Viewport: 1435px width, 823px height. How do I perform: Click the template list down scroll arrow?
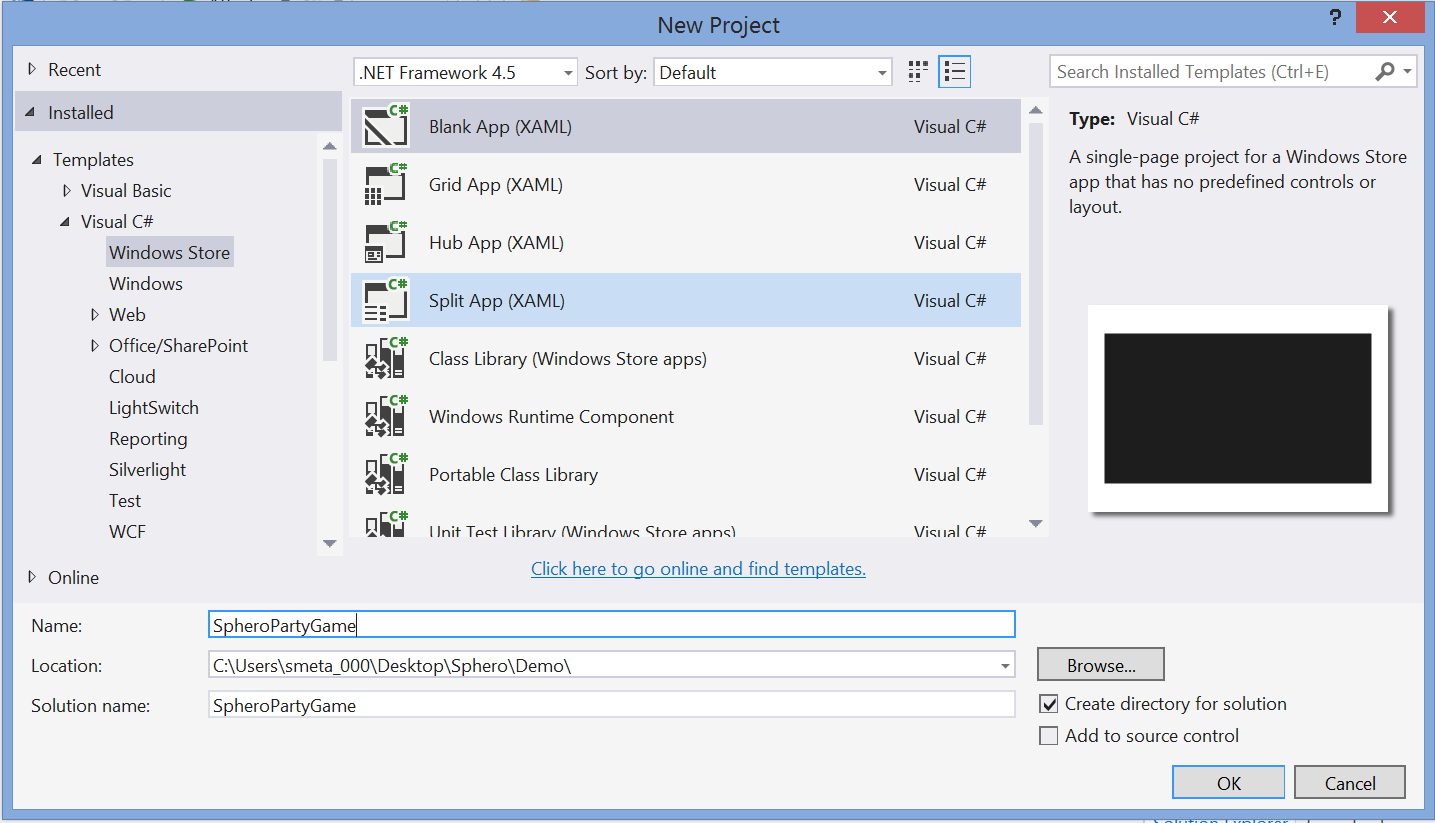pyautogui.click(x=1036, y=524)
